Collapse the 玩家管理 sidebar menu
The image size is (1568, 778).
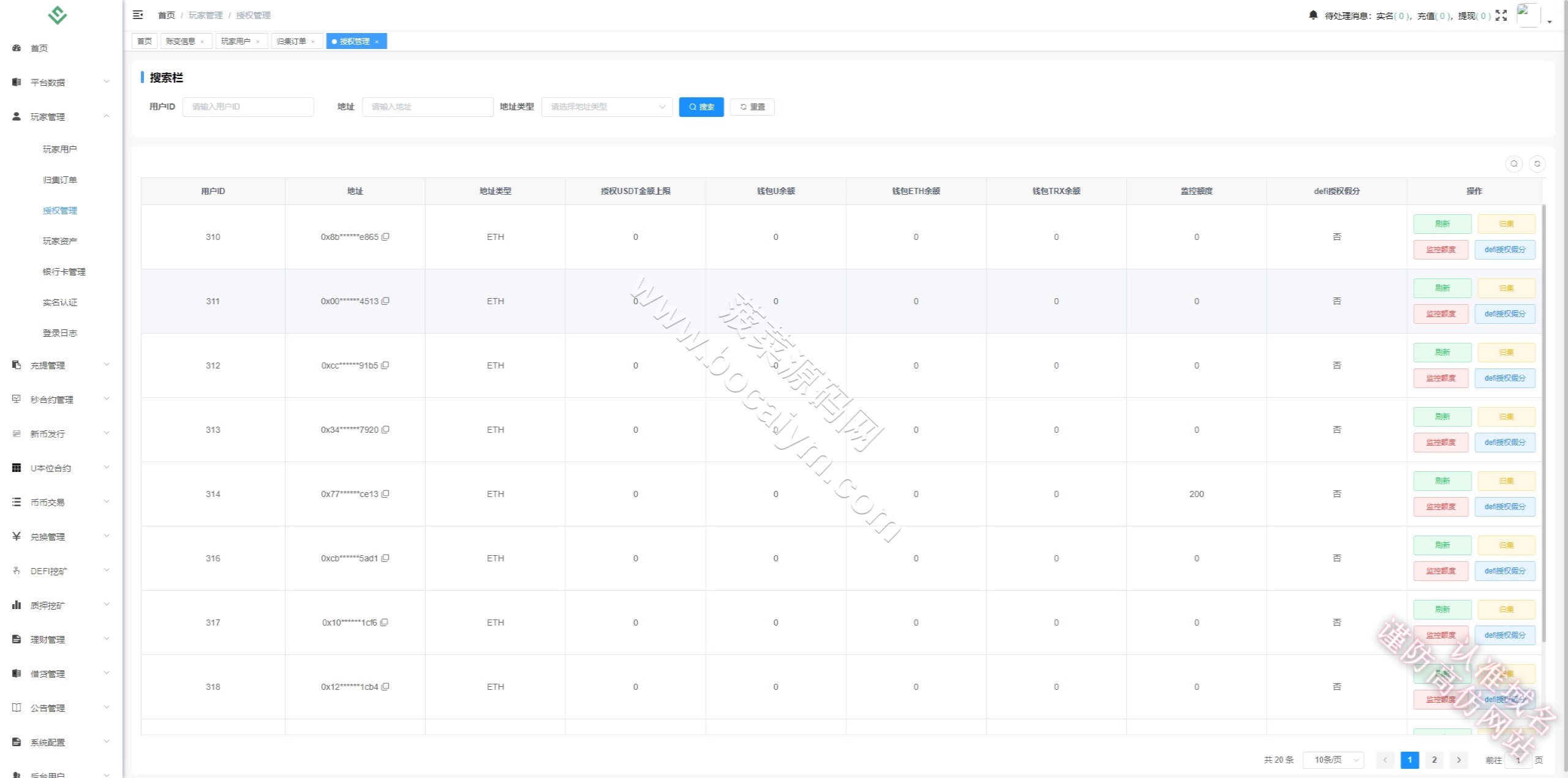coord(61,116)
